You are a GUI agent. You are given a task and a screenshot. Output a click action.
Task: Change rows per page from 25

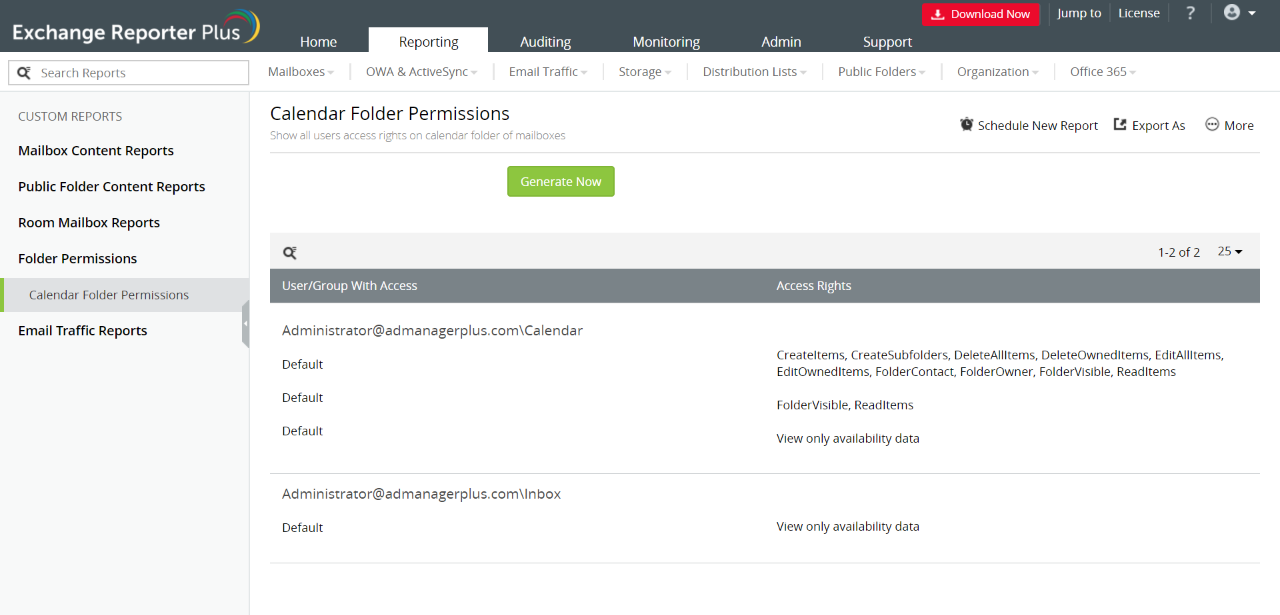(1230, 252)
